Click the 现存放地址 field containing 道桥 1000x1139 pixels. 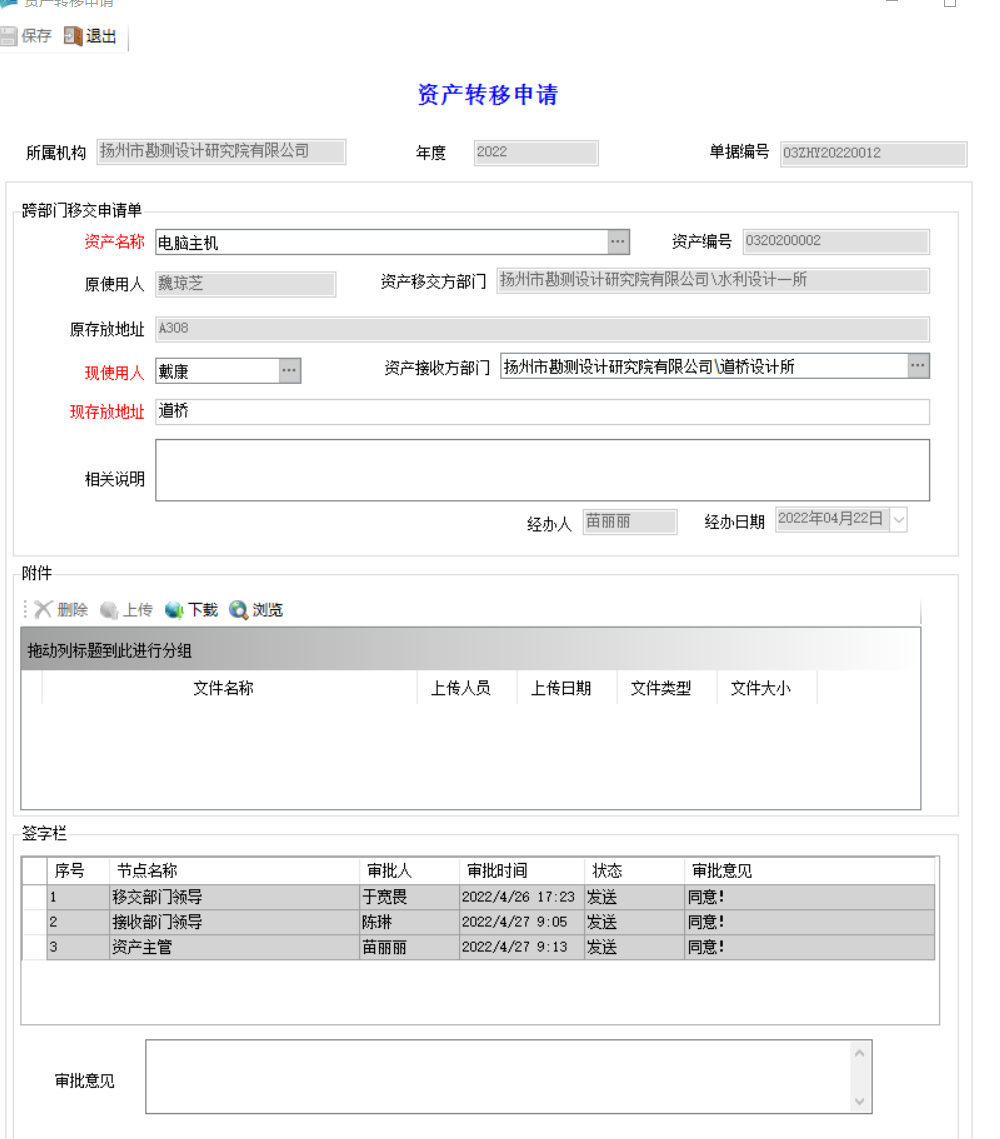click(x=542, y=412)
